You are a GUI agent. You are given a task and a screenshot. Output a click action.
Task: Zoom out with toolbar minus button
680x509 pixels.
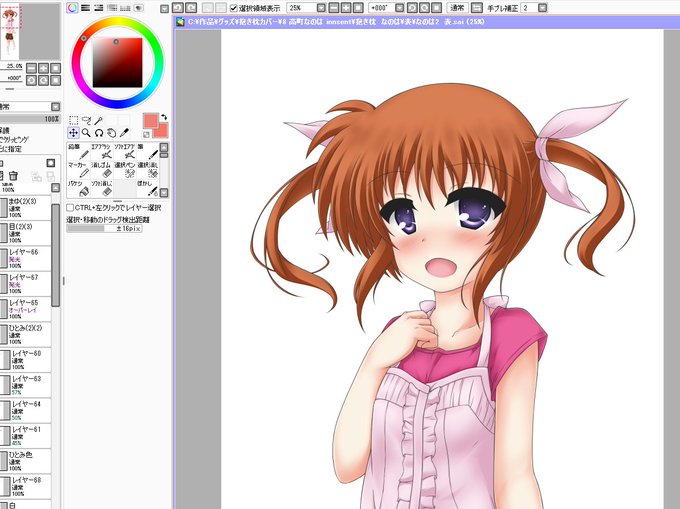click(333, 8)
